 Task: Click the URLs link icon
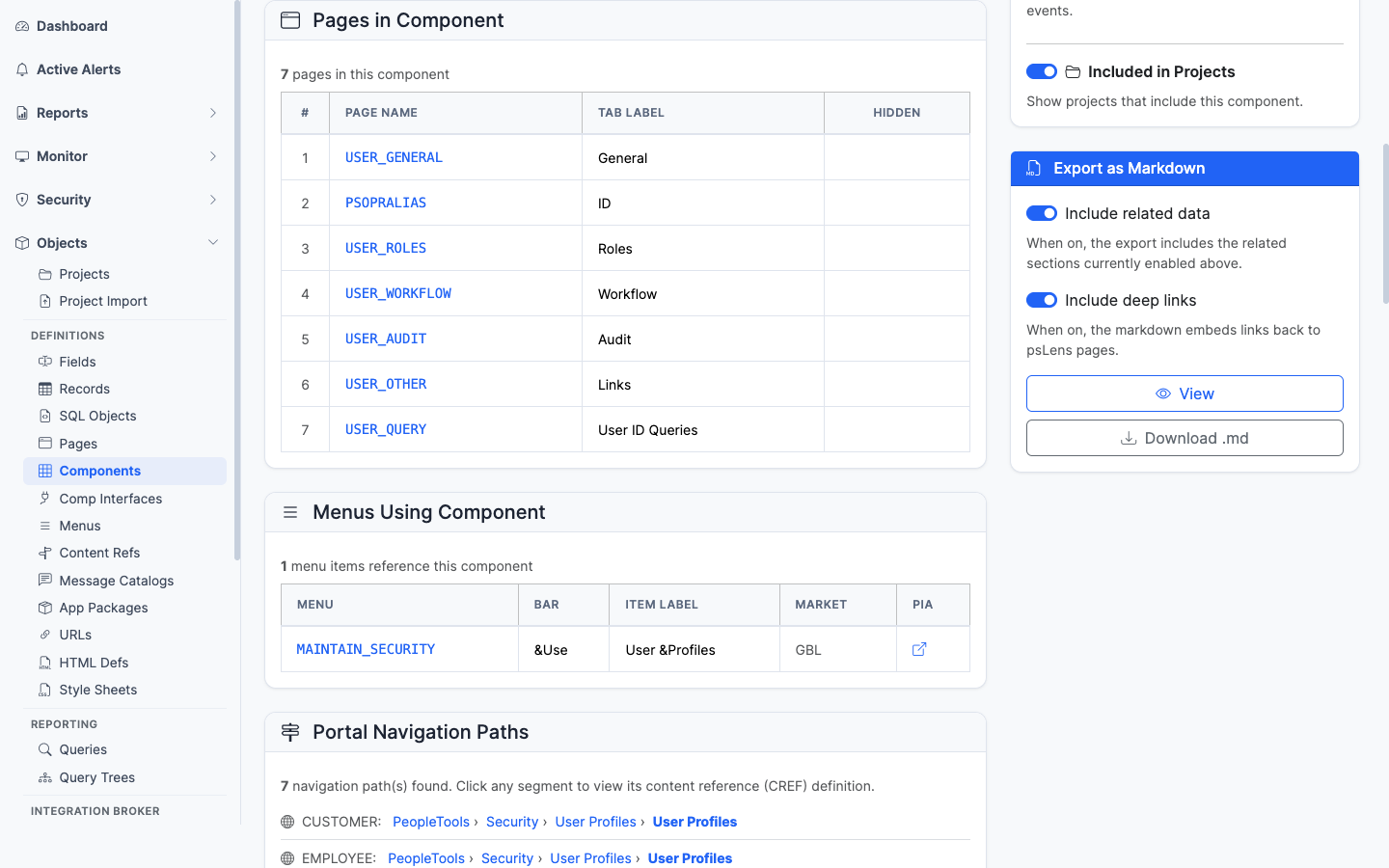point(45,635)
